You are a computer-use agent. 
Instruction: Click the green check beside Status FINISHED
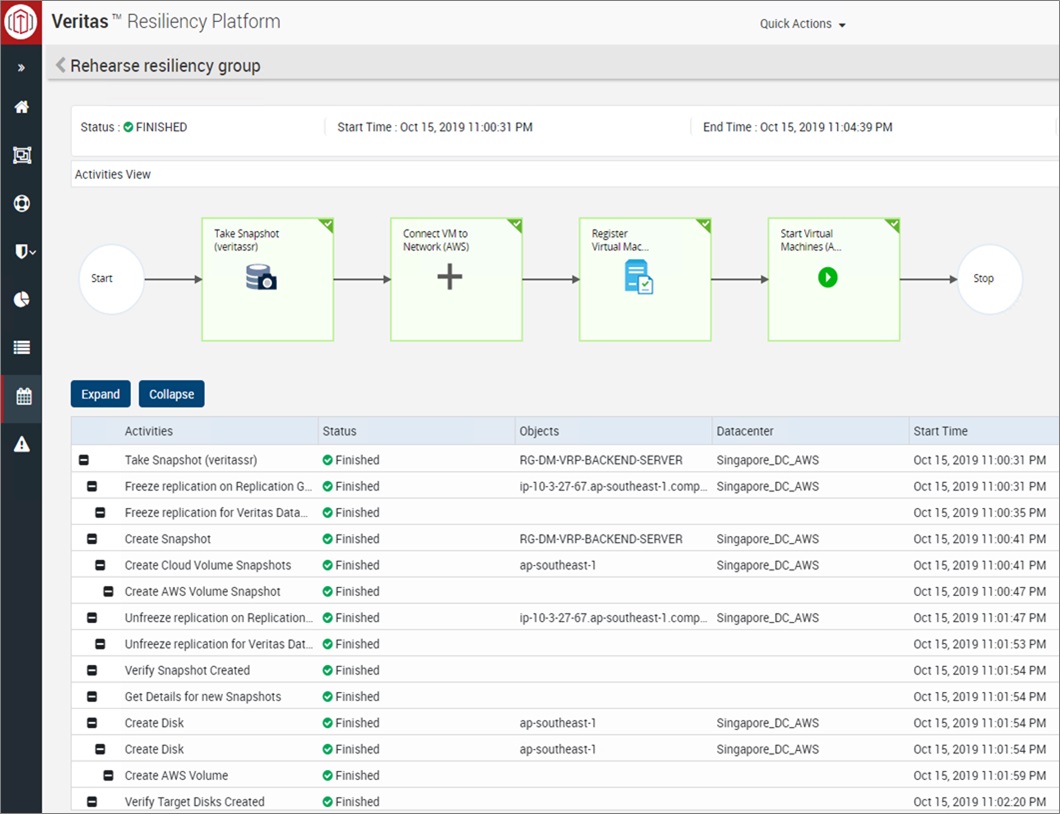click(128, 127)
